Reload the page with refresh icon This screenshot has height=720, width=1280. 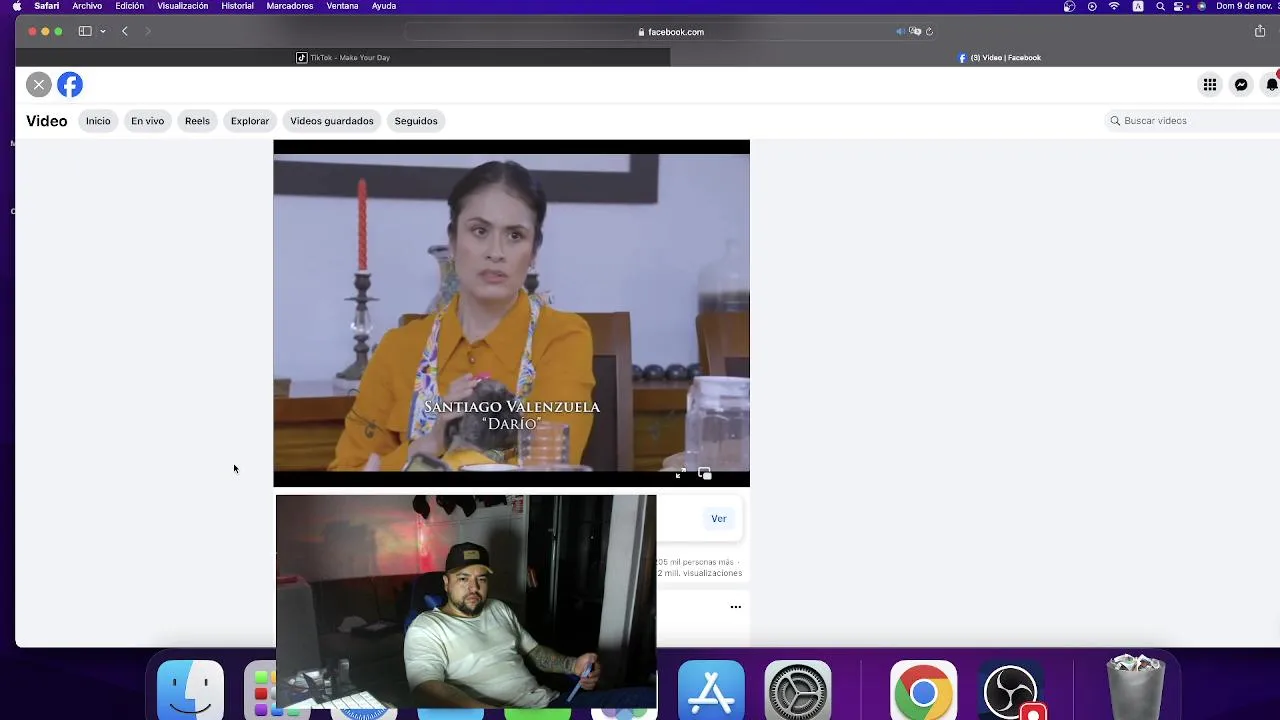point(929,32)
